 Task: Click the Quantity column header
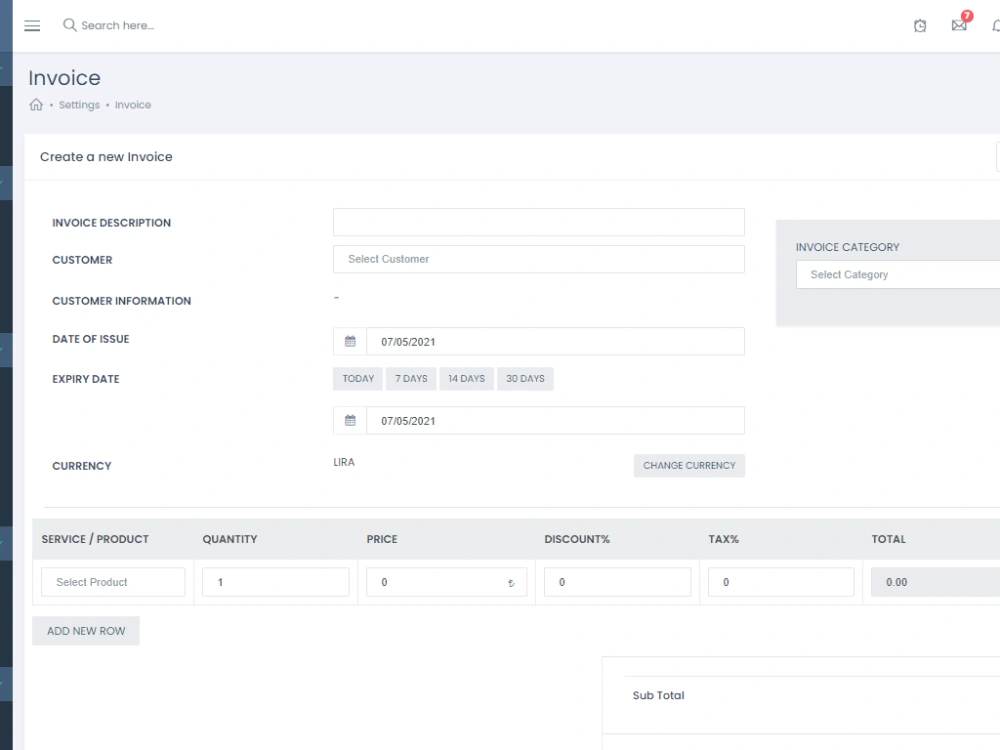click(x=230, y=539)
